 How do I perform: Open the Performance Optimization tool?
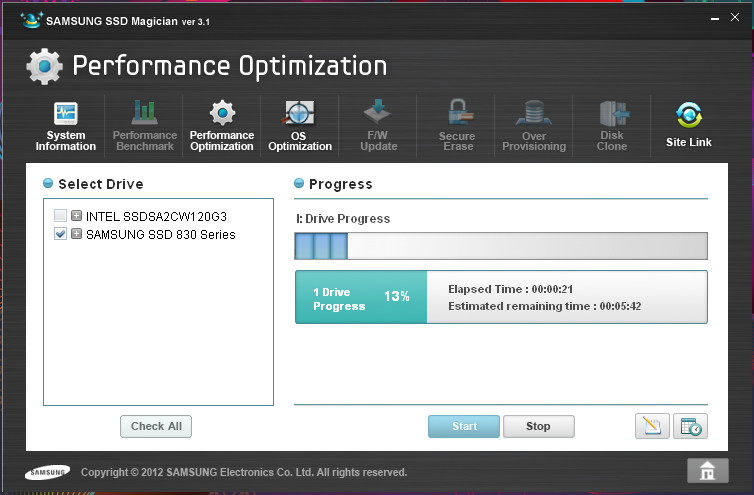tap(221, 125)
